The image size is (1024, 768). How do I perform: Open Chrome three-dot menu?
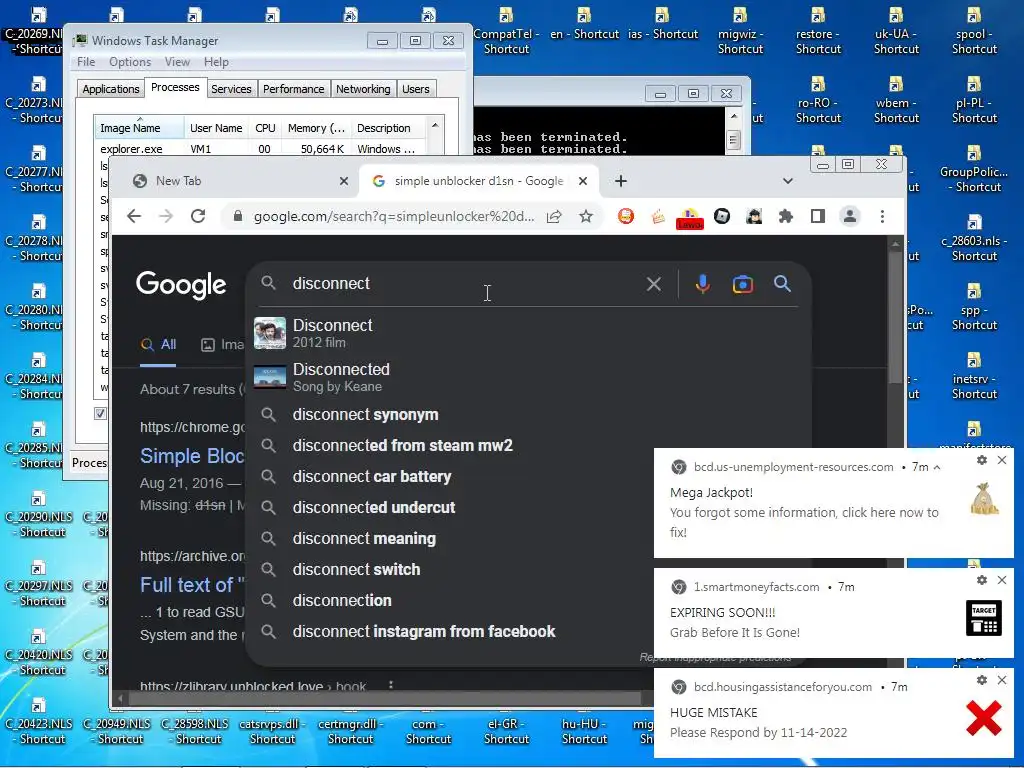pos(882,216)
